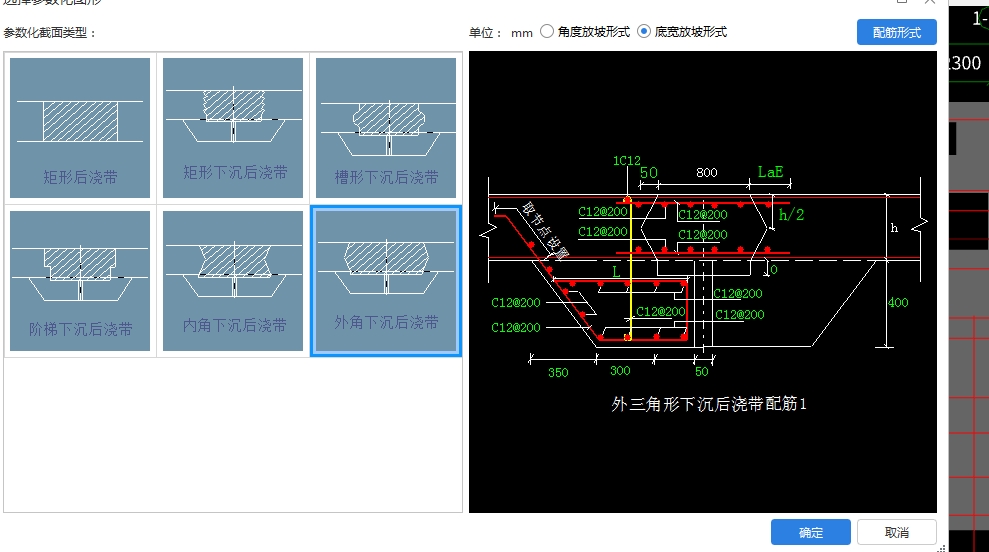Screen dimensions: 989x552
Task: Click the LaE anchorage length value
Action: click(770, 172)
